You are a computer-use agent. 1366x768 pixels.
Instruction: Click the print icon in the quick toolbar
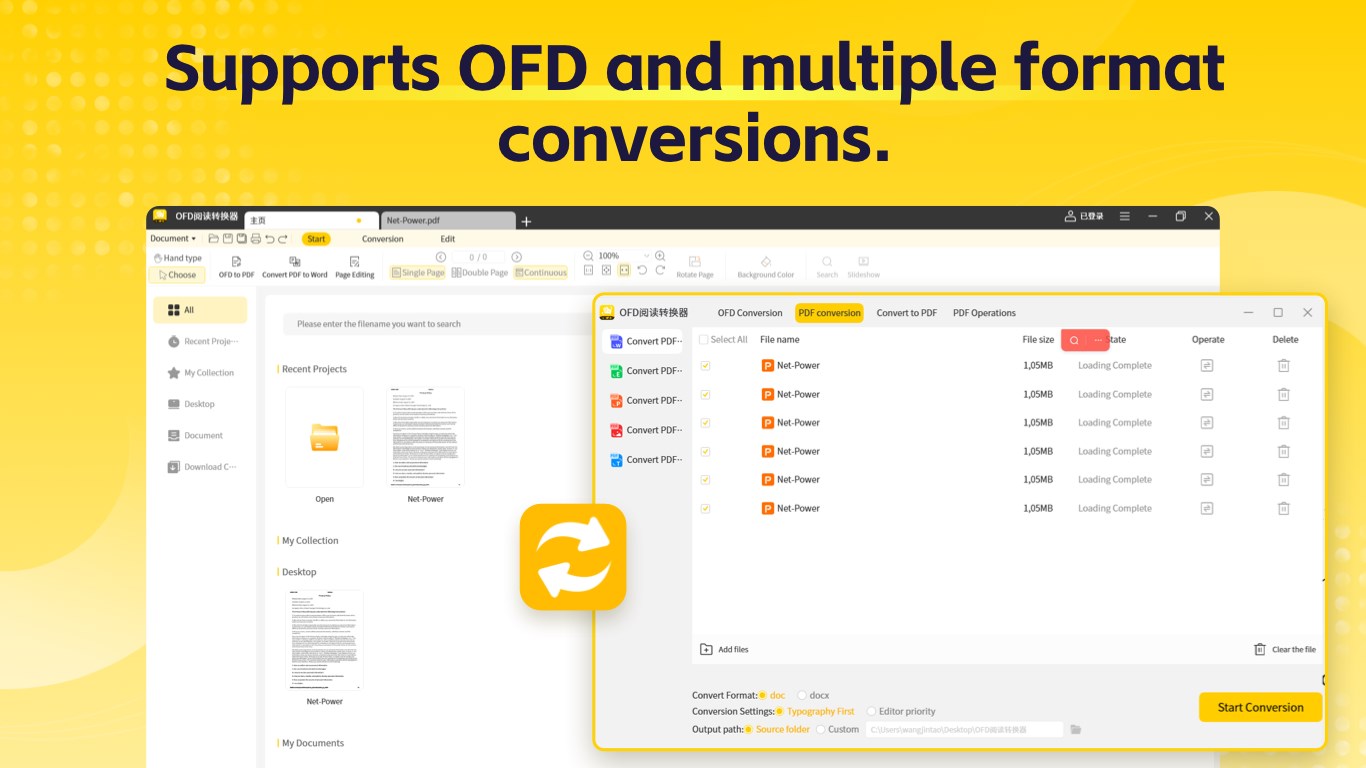pos(256,239)
